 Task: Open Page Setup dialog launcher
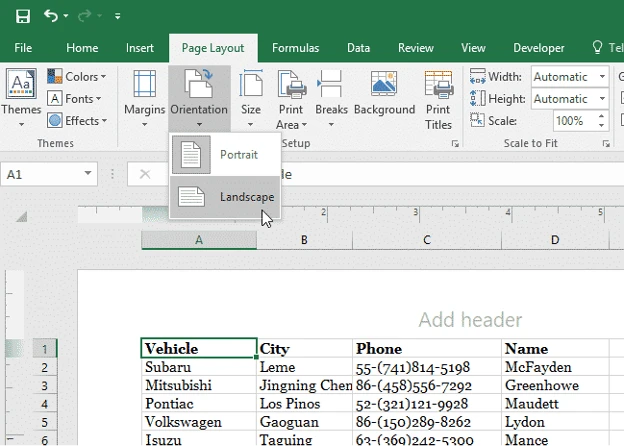coord(455,144)
